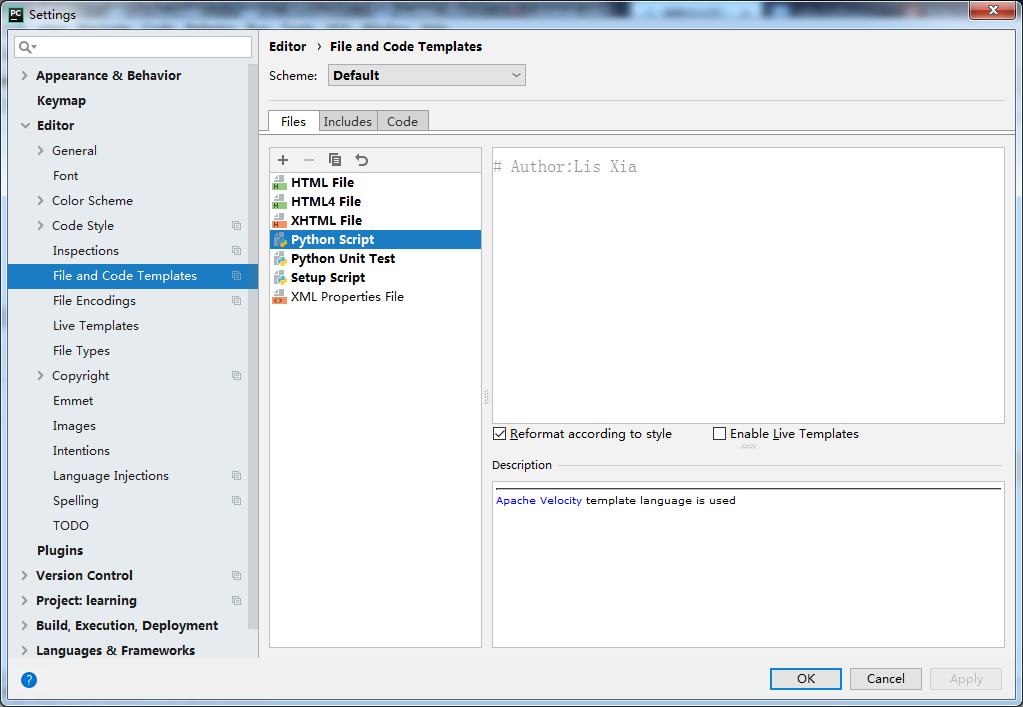Click the settings search field

click(x=133, y=47)
